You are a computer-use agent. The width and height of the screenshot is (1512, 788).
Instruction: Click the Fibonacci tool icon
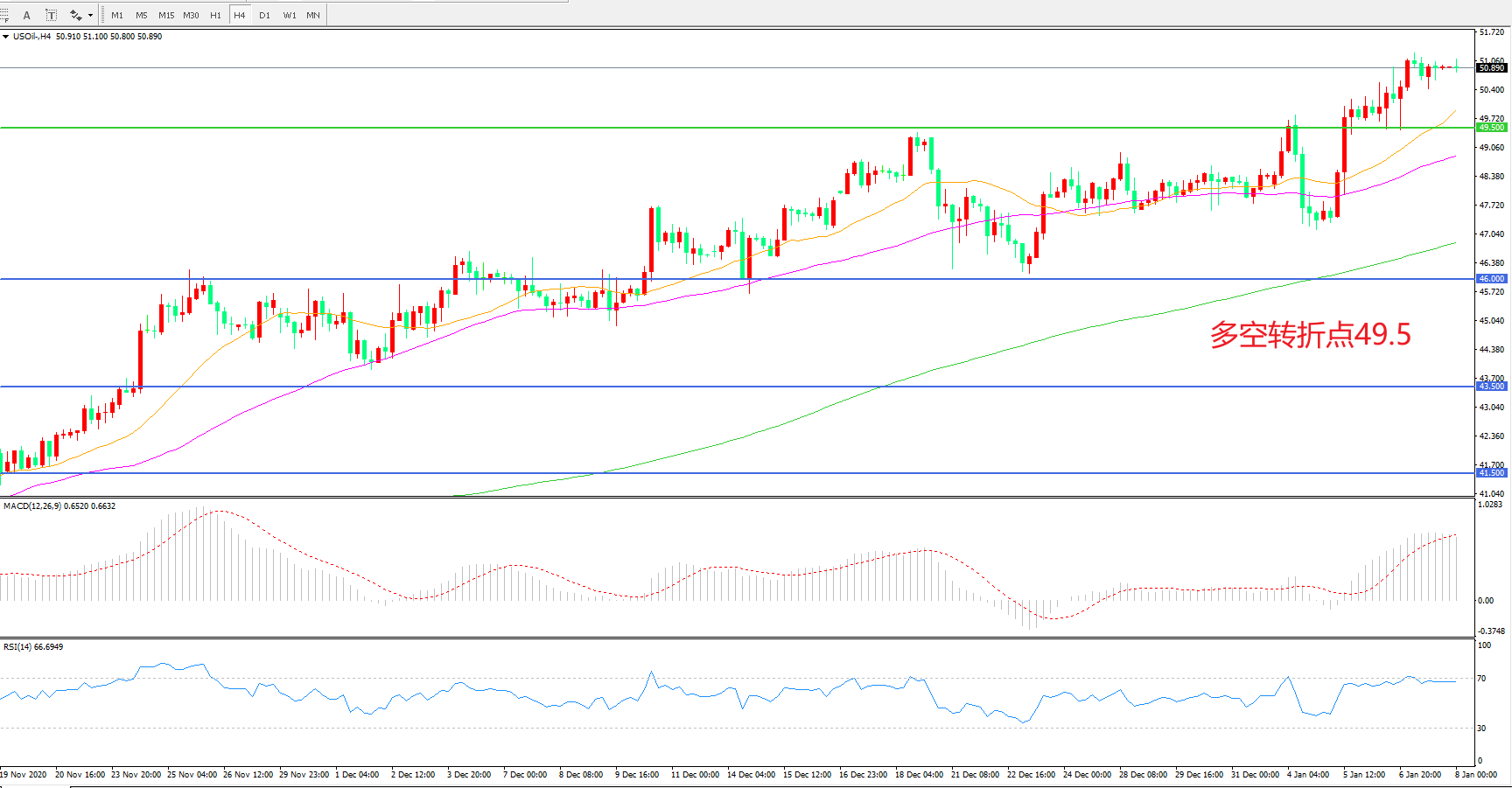4,15
